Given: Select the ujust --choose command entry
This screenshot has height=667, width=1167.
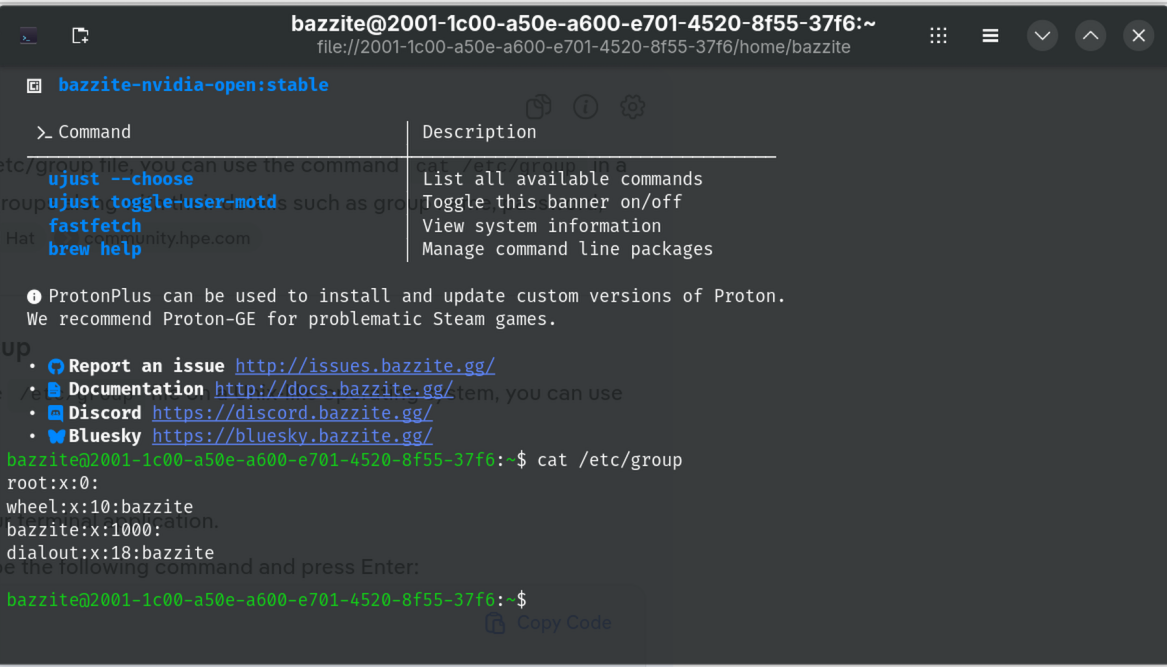Looking at the screenshot, I should (121, 178).
